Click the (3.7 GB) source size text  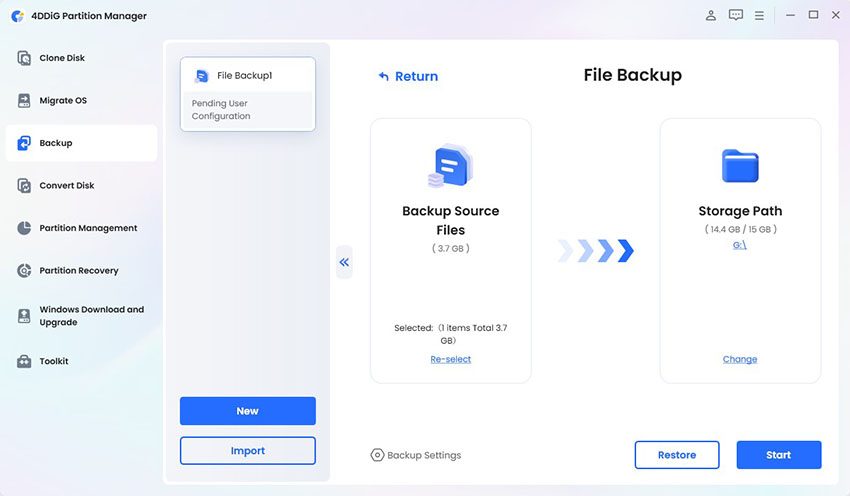tap(450, 248)
